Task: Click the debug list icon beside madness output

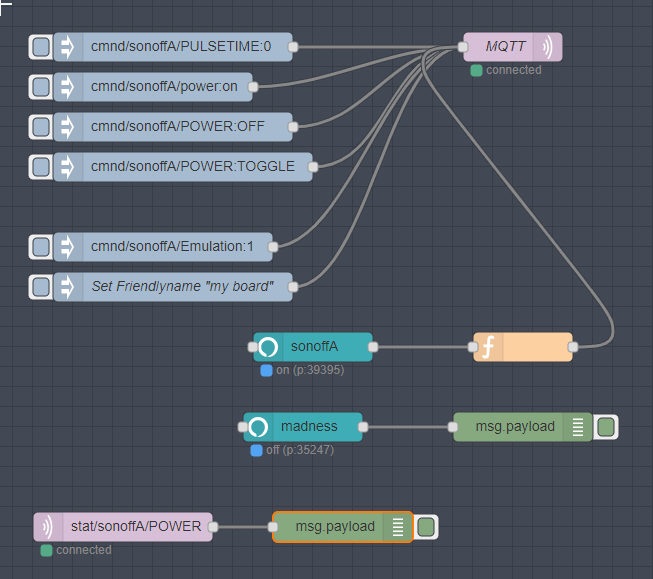Action: pyautogui.click(x=578, y=427)
